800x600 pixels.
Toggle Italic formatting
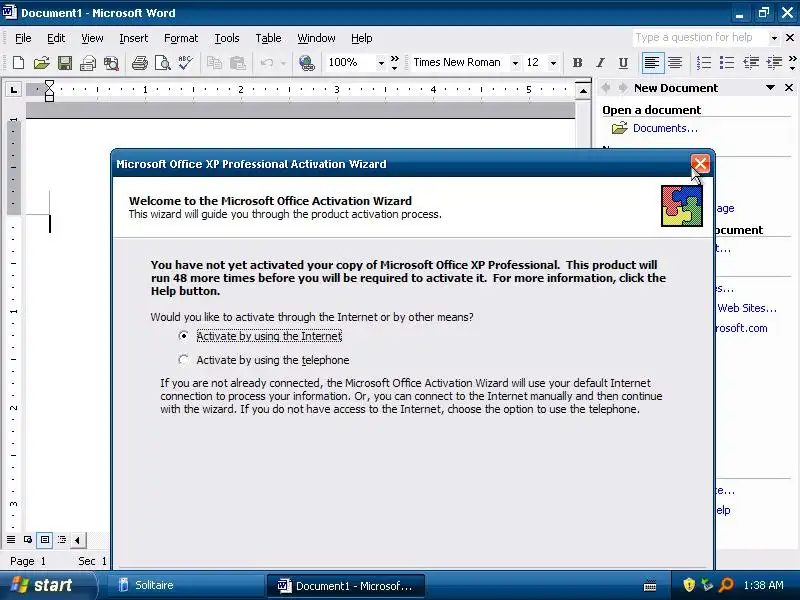point(601,63)
